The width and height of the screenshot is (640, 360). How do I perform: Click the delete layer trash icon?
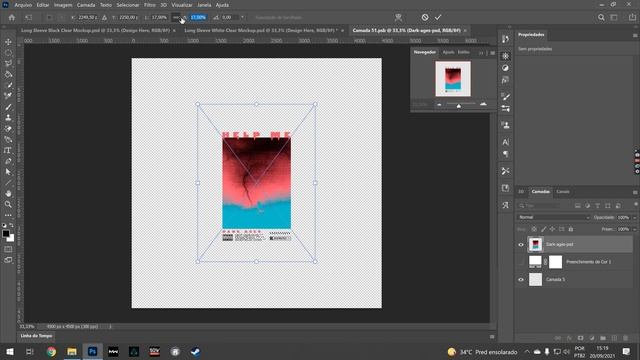click(x=625, y=338)
